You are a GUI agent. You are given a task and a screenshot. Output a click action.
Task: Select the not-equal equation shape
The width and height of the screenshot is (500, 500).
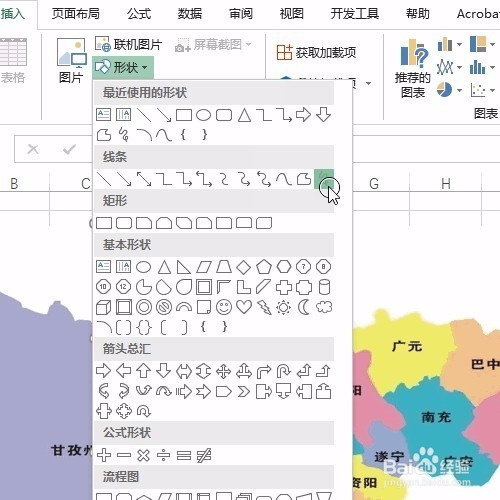click(204, 455)
